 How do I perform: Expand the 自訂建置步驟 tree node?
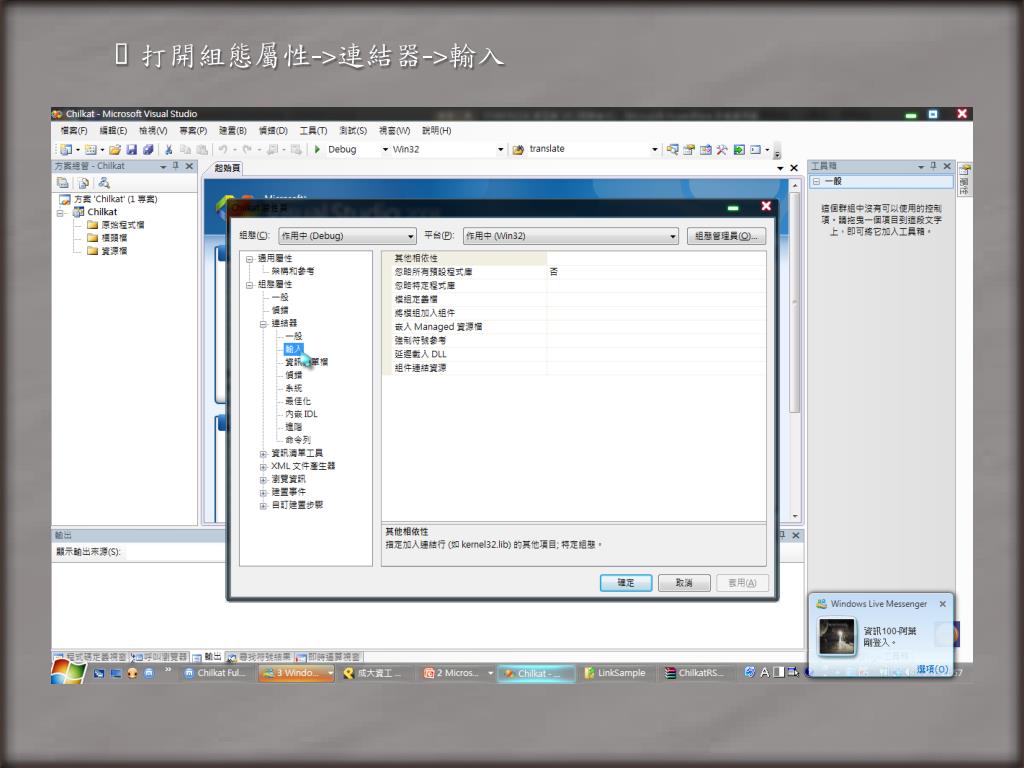click(x=263, y=505)
